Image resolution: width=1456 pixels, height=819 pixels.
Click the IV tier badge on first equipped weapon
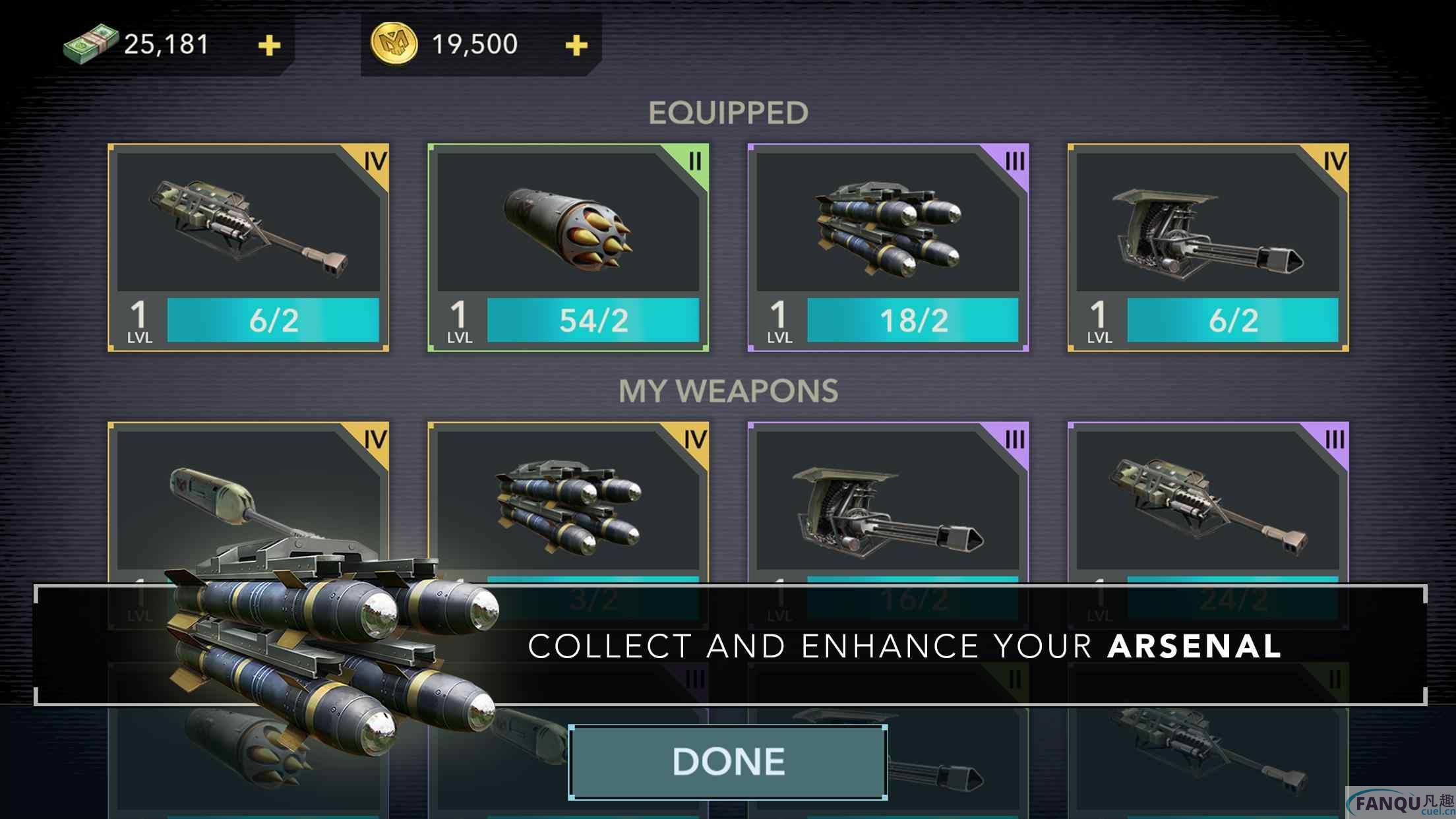374,161
